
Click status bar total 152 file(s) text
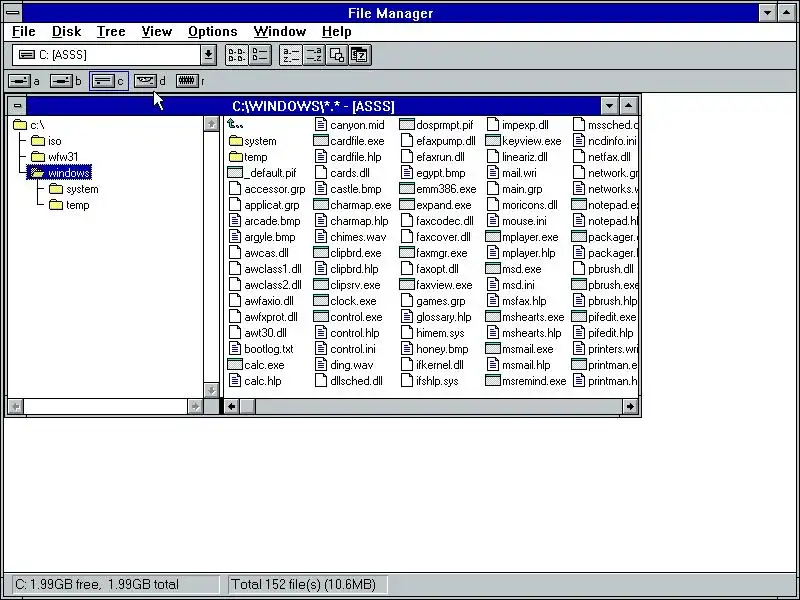coord(304,584)
